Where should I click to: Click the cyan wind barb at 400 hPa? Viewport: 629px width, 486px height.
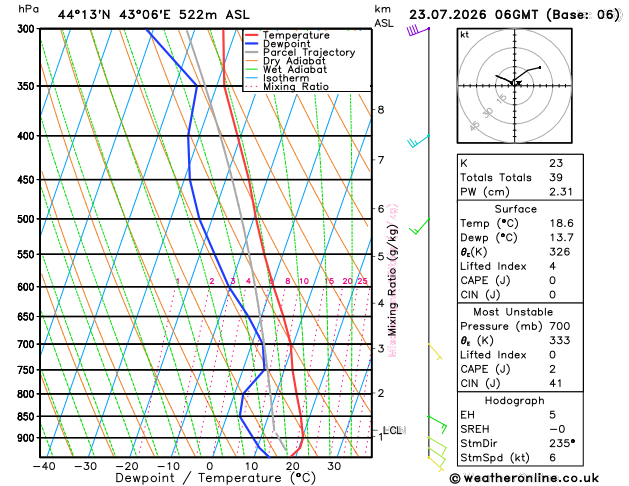(418, 141)
